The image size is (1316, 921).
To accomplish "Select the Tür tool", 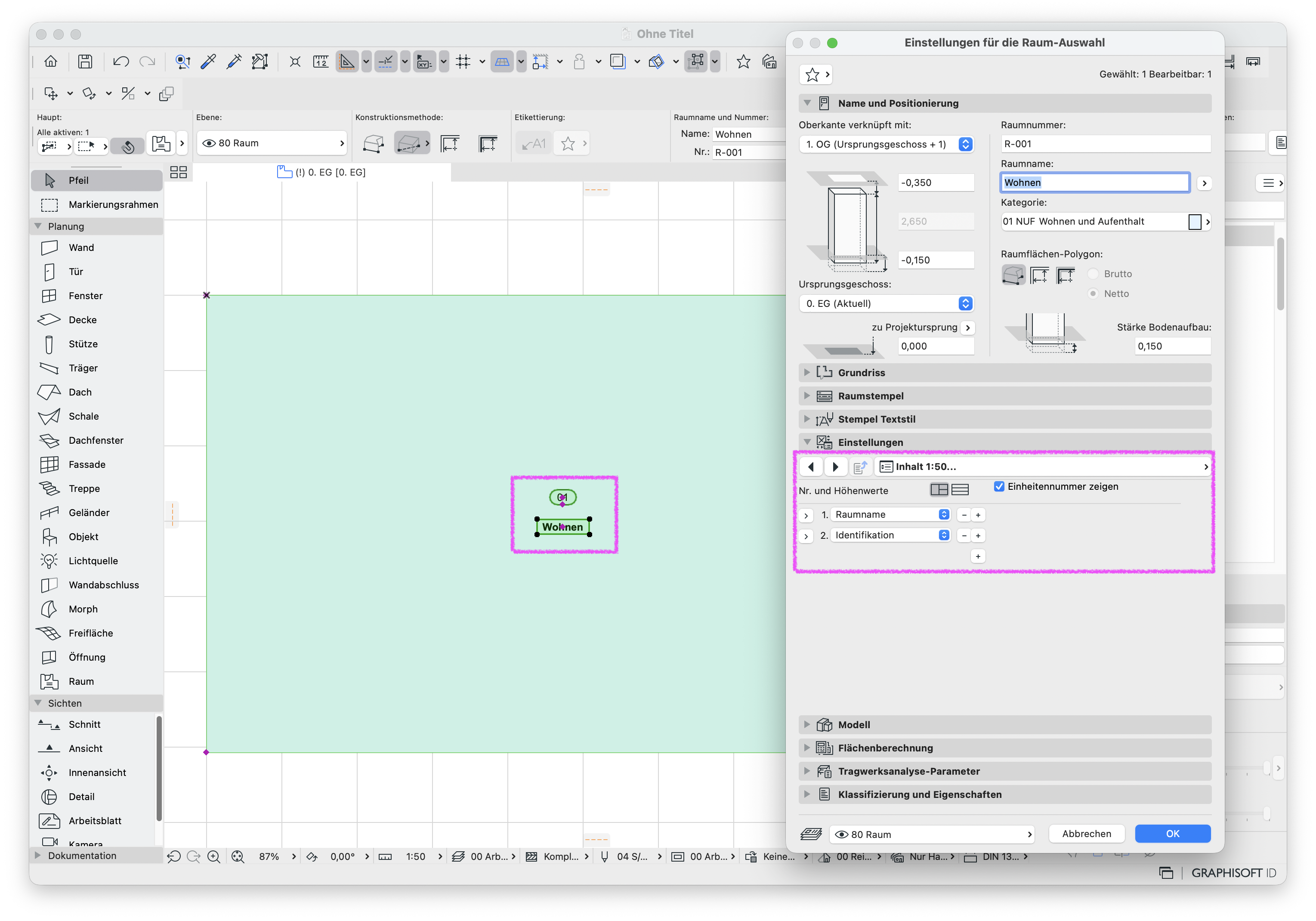I will (96, 272).
